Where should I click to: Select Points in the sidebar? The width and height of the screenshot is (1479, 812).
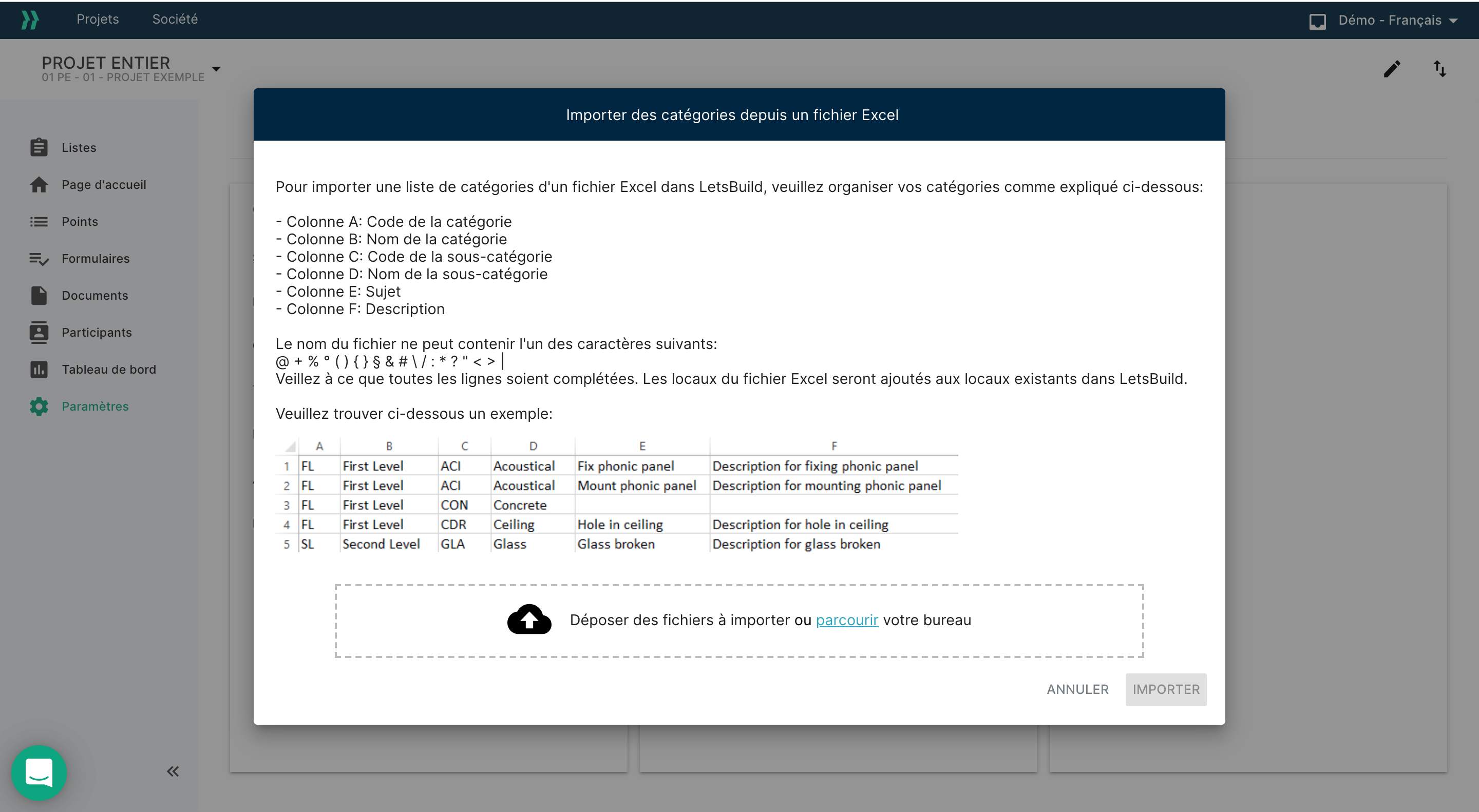[80, 222]
